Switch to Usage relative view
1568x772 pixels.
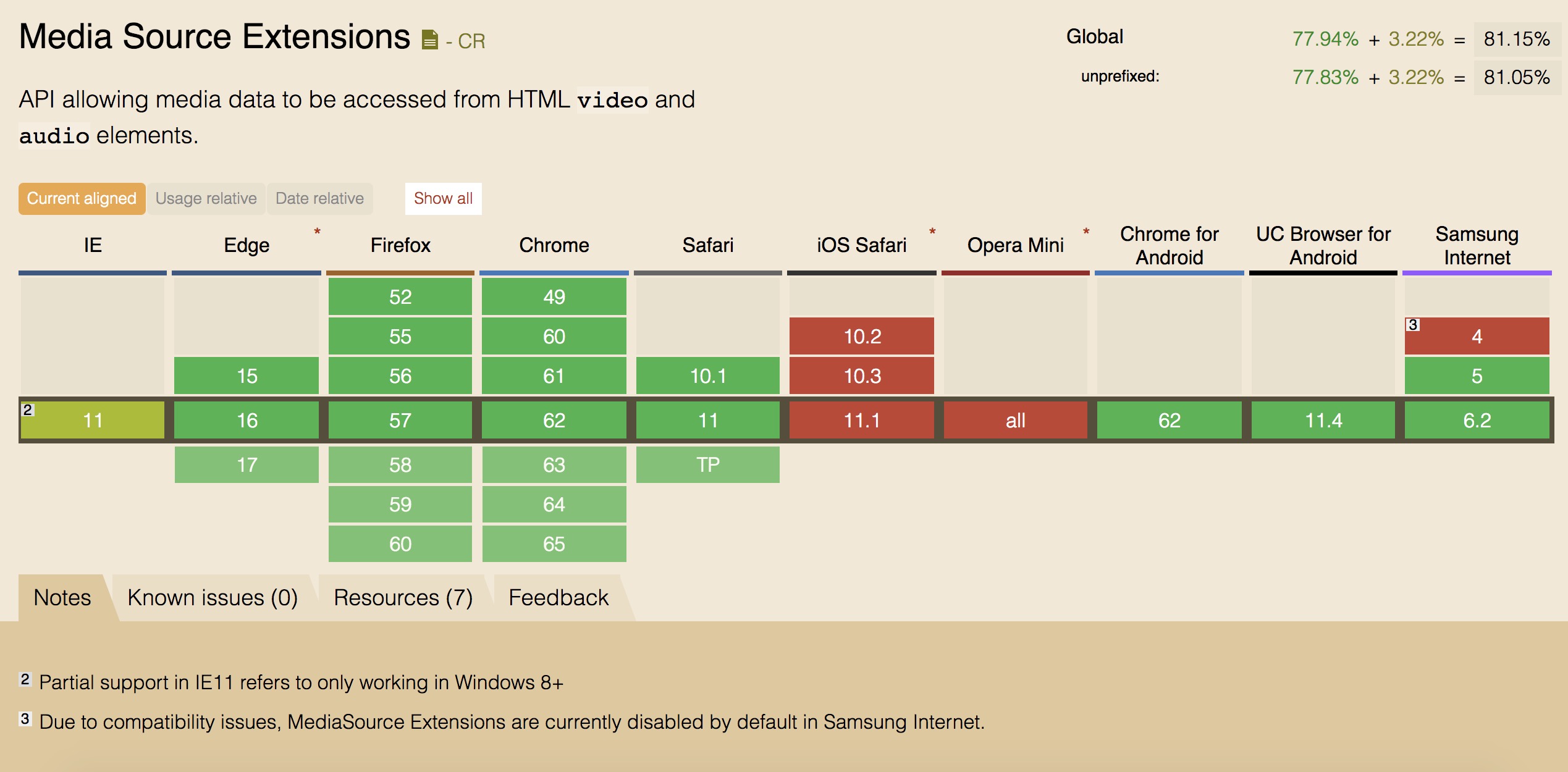point(206,199)
